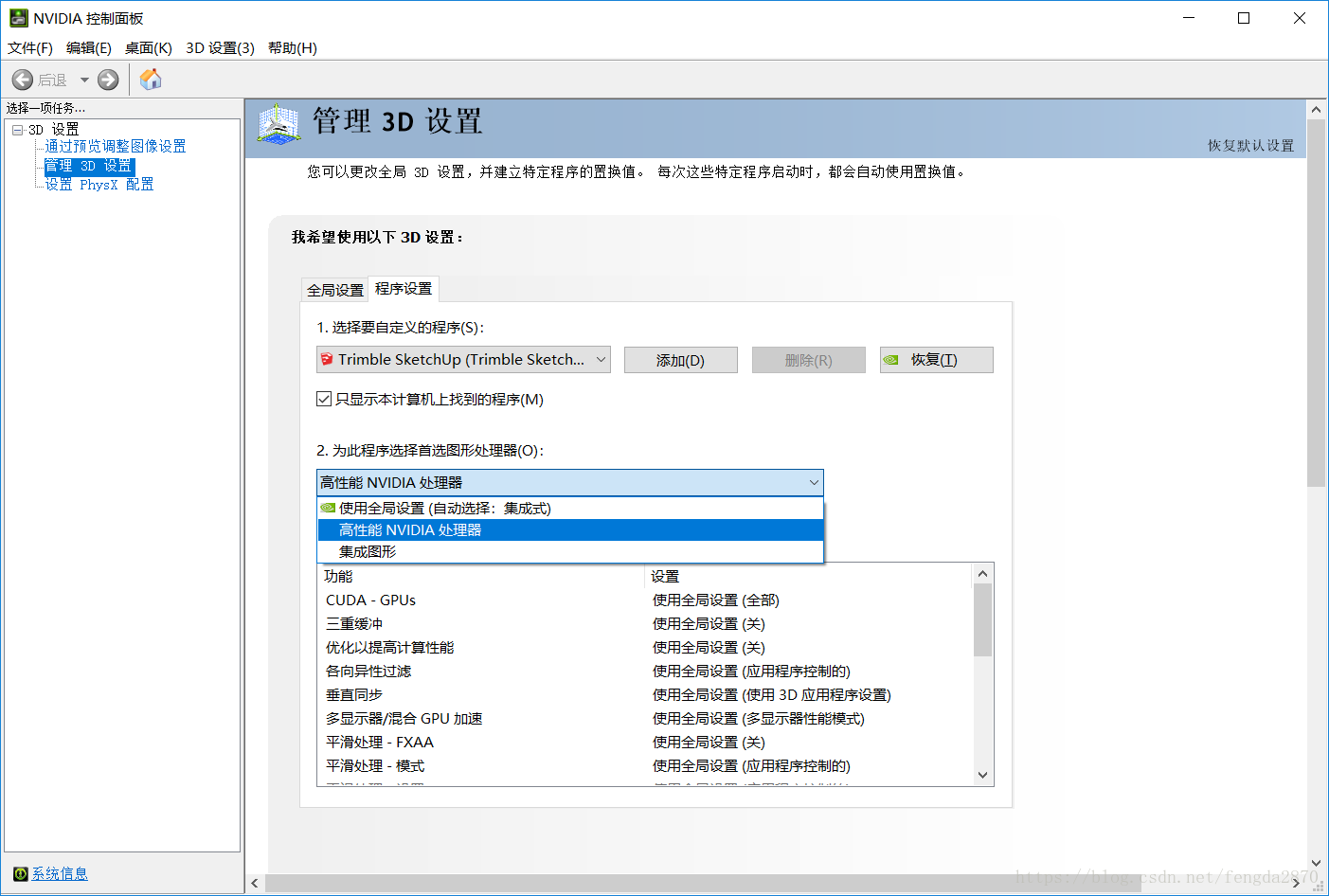Click 添加(D) button
This screenshot has width=1329, height=896.
pyautogui.click(x=680, y=360)
